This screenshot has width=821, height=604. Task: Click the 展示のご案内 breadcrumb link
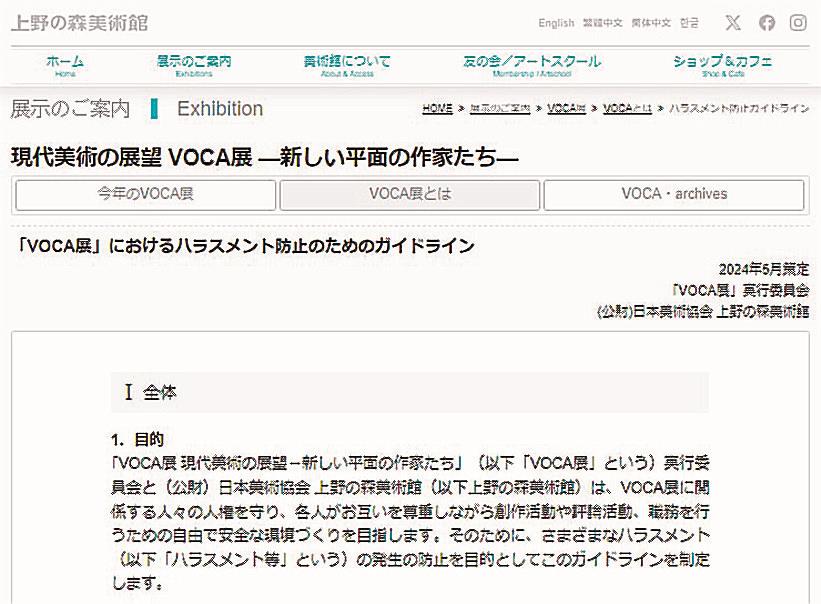[x=500, y=110]
